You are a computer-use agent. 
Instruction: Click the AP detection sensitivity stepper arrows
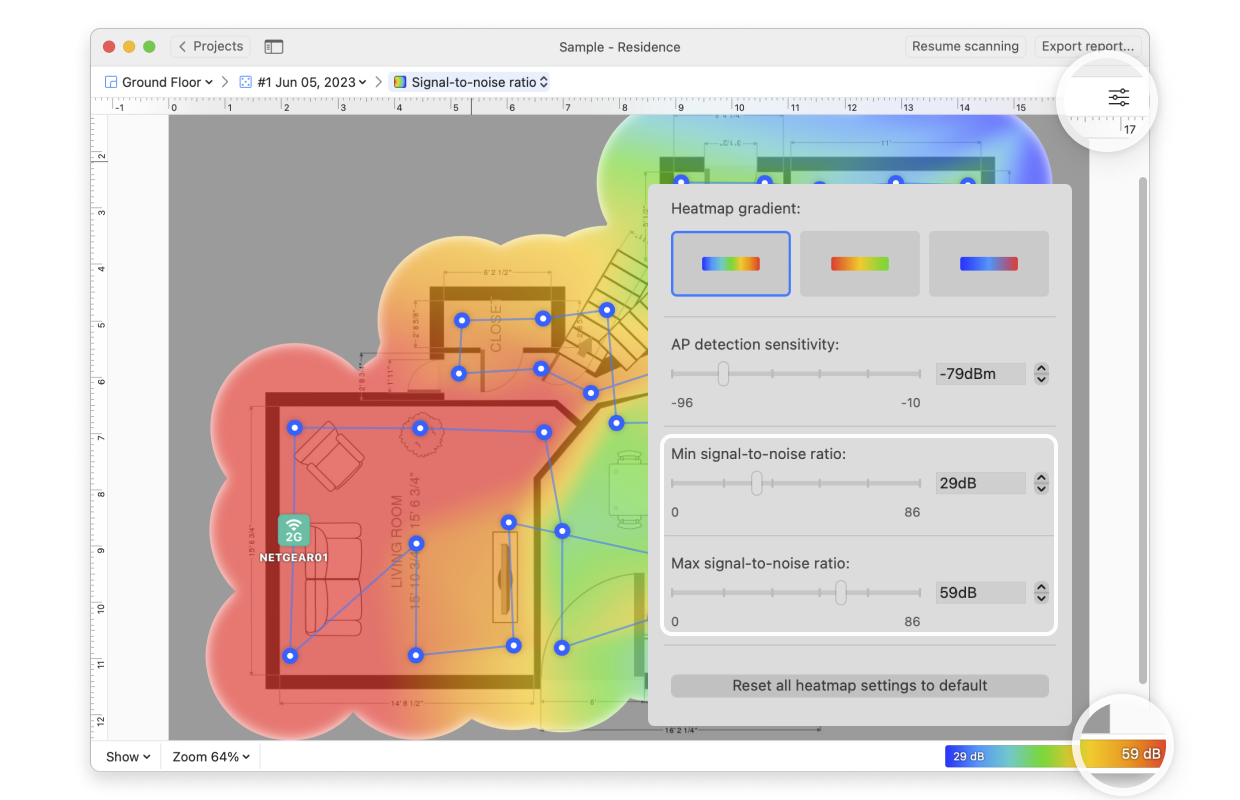1041,374
